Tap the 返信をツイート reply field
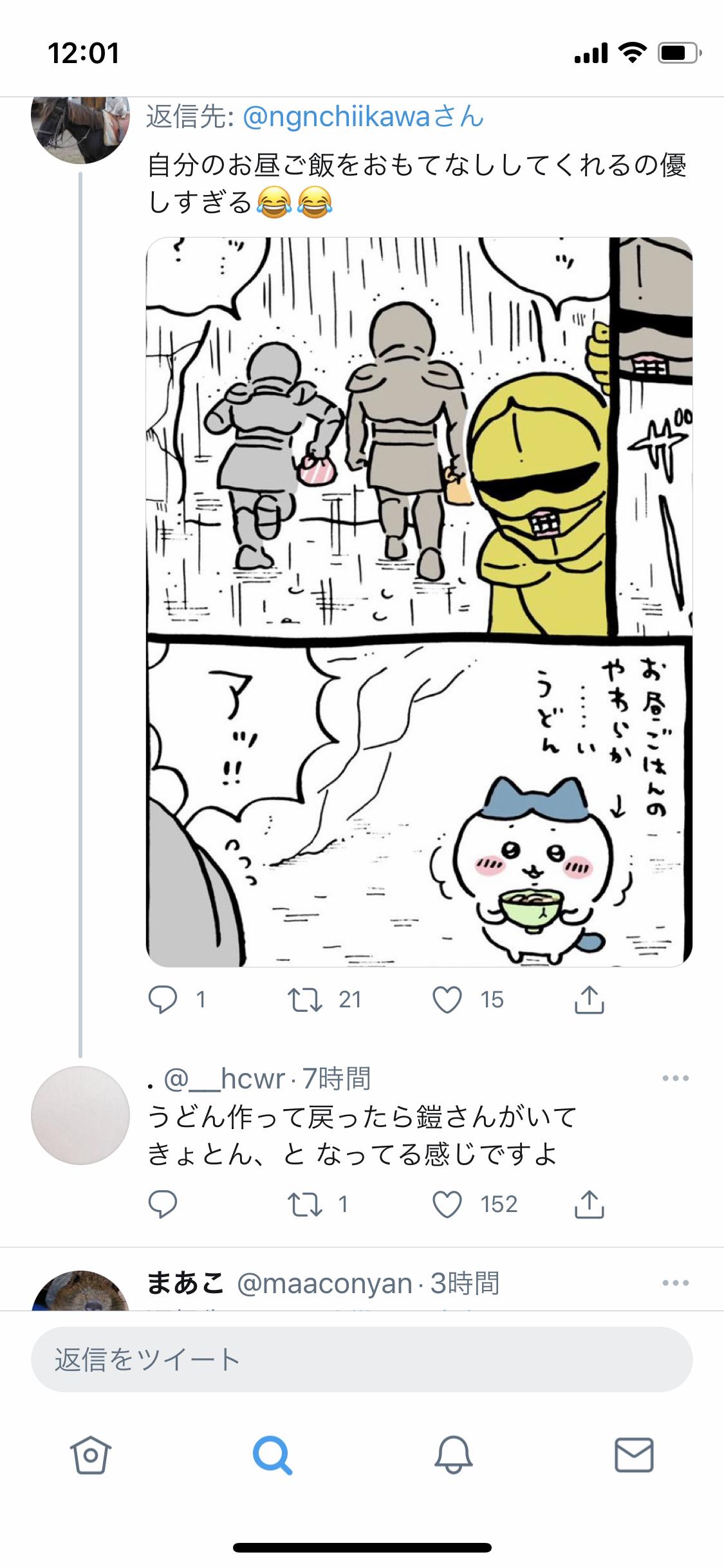Viewport: 724px width, 1568px height. pos(362,1359)
